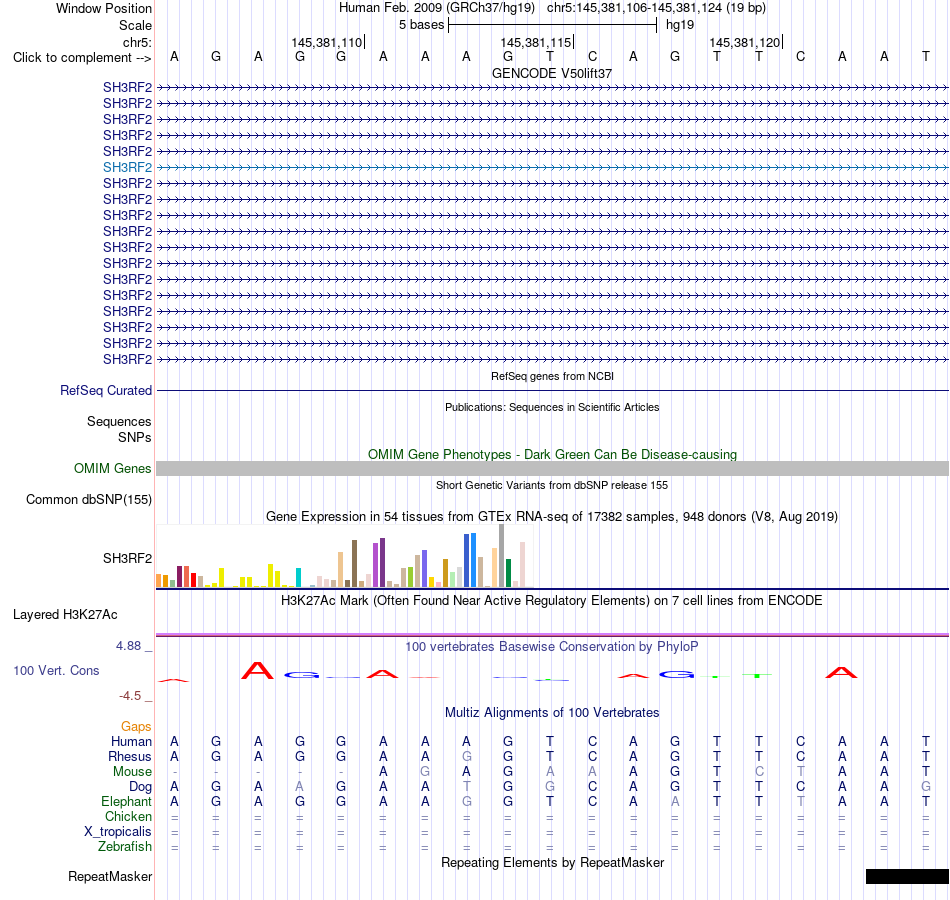The image size is (950, 900).
Task: Click the chr5:145,381,106-145,381,124 coordinates text
Action: (x=656, y=8)
